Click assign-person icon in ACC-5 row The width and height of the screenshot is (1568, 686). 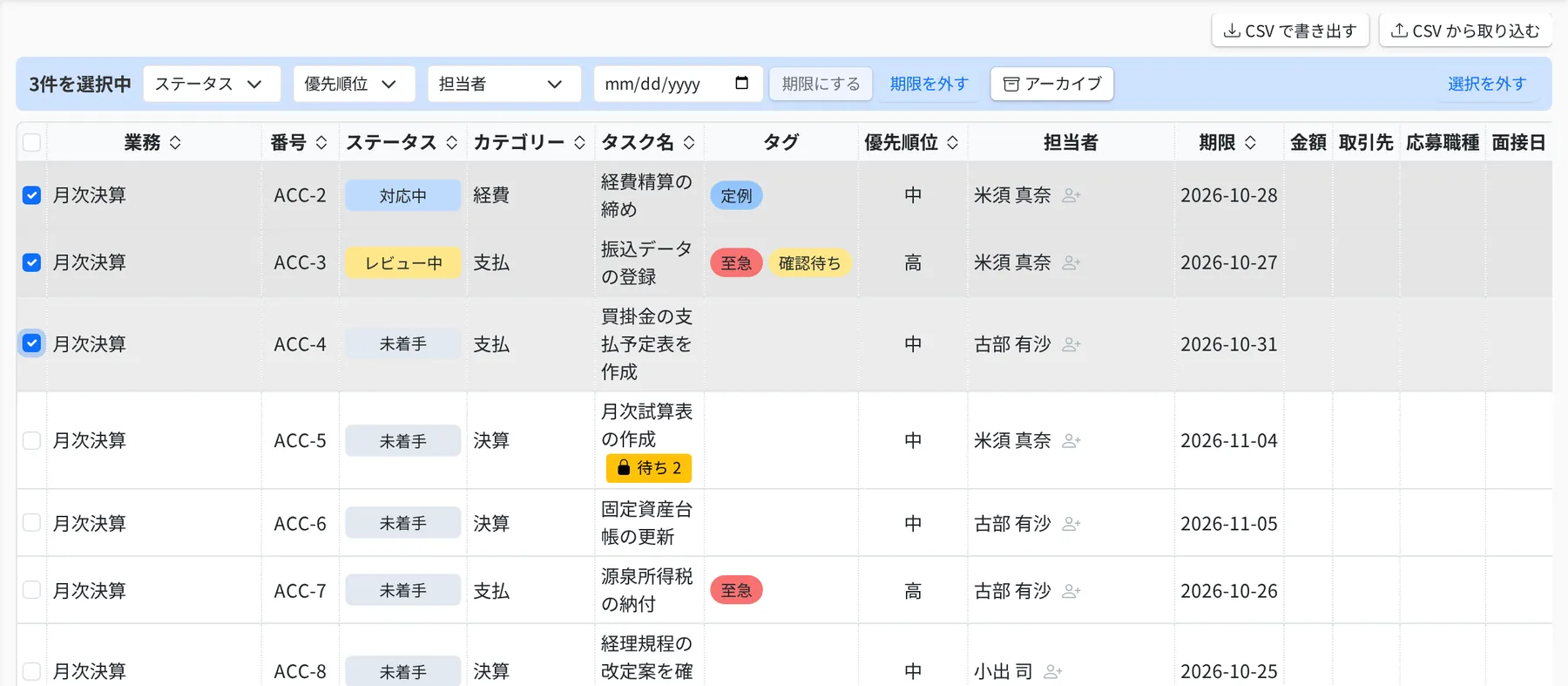point(1071,441)
